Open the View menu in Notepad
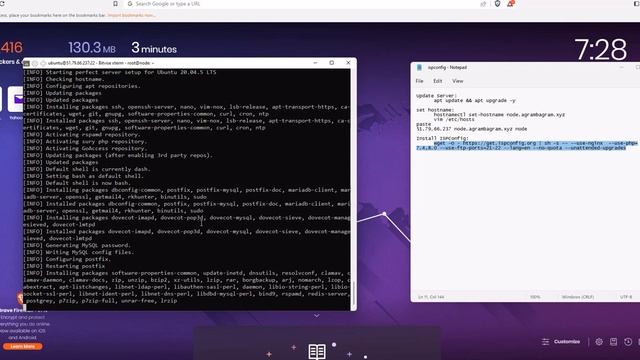The image size is (640, 360). [458, 81]
